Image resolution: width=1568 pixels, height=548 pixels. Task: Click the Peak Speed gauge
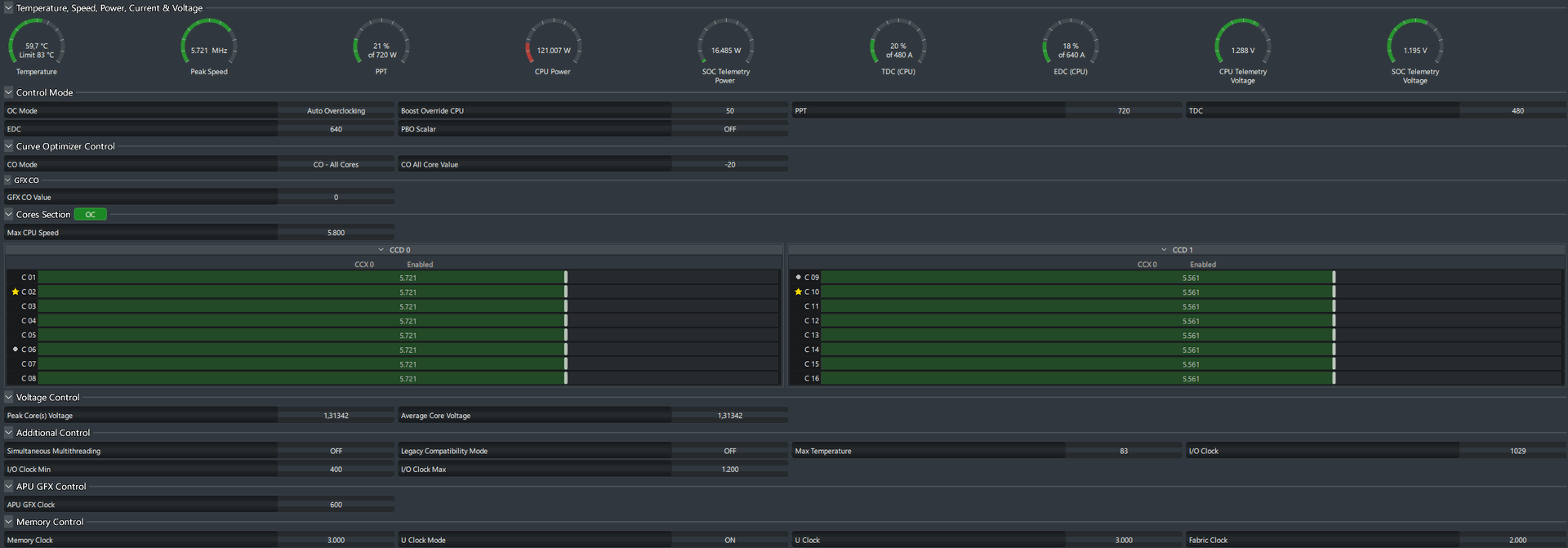coord(209,46)
